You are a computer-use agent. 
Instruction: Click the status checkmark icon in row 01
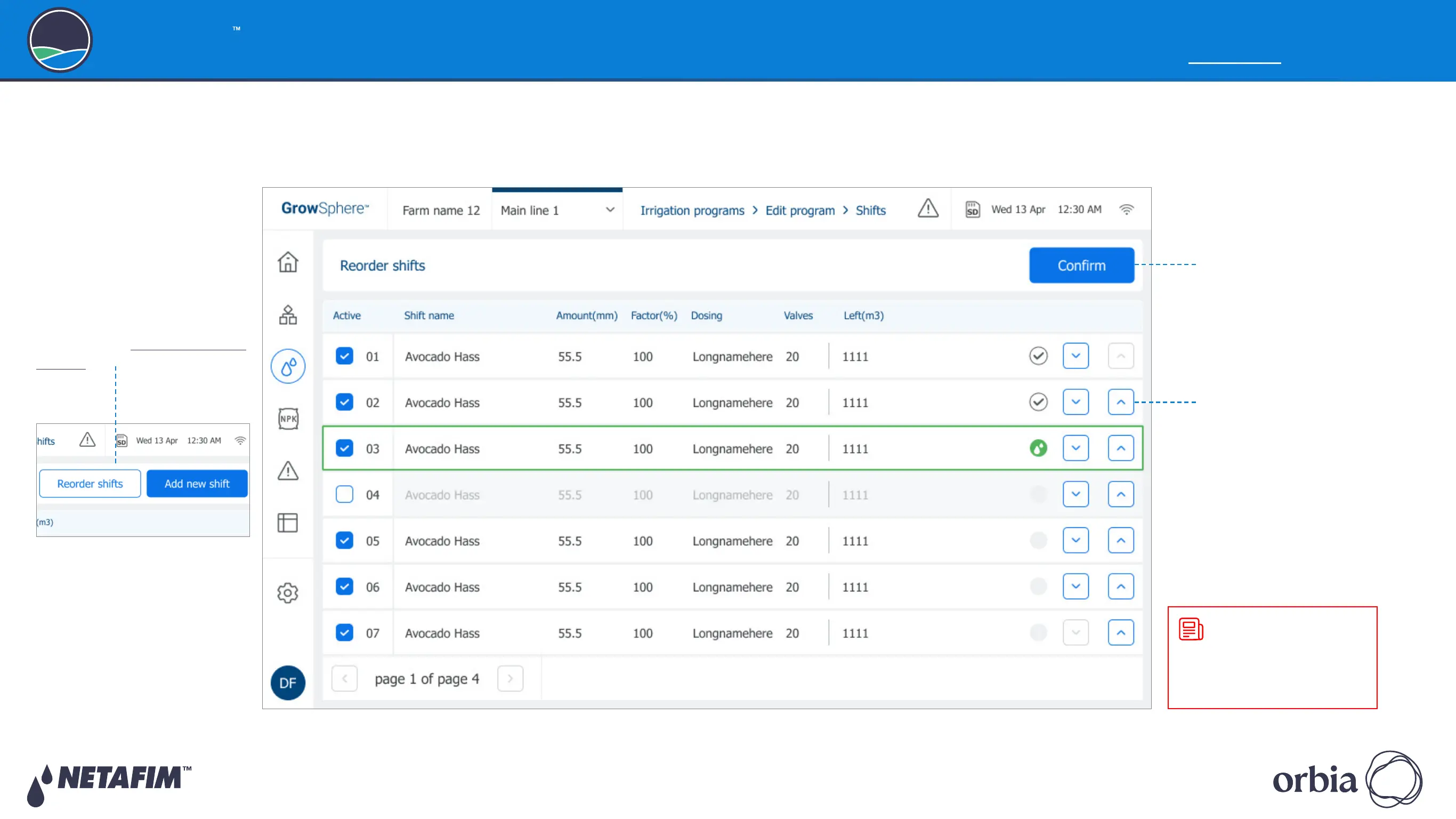coord(1038,356)
